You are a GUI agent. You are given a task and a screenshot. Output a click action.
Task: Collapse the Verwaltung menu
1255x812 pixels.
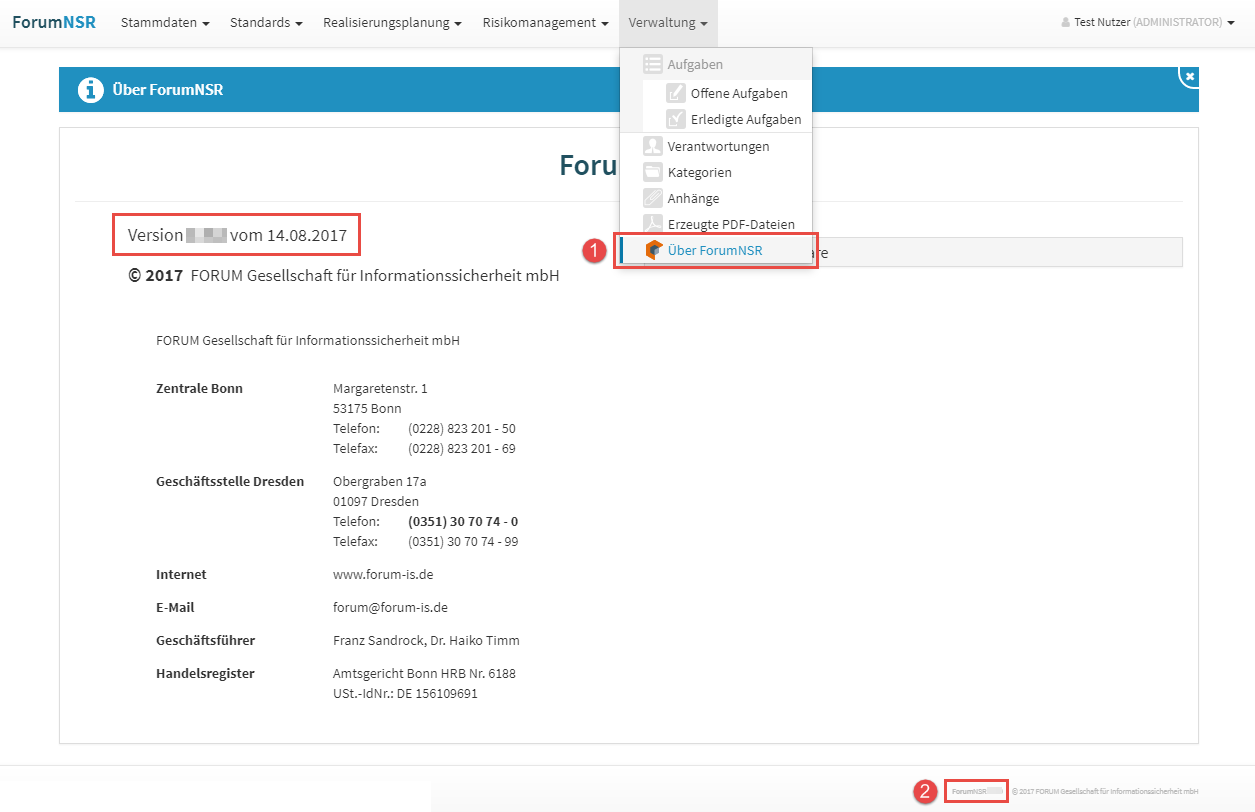click(x=668, y=22)
